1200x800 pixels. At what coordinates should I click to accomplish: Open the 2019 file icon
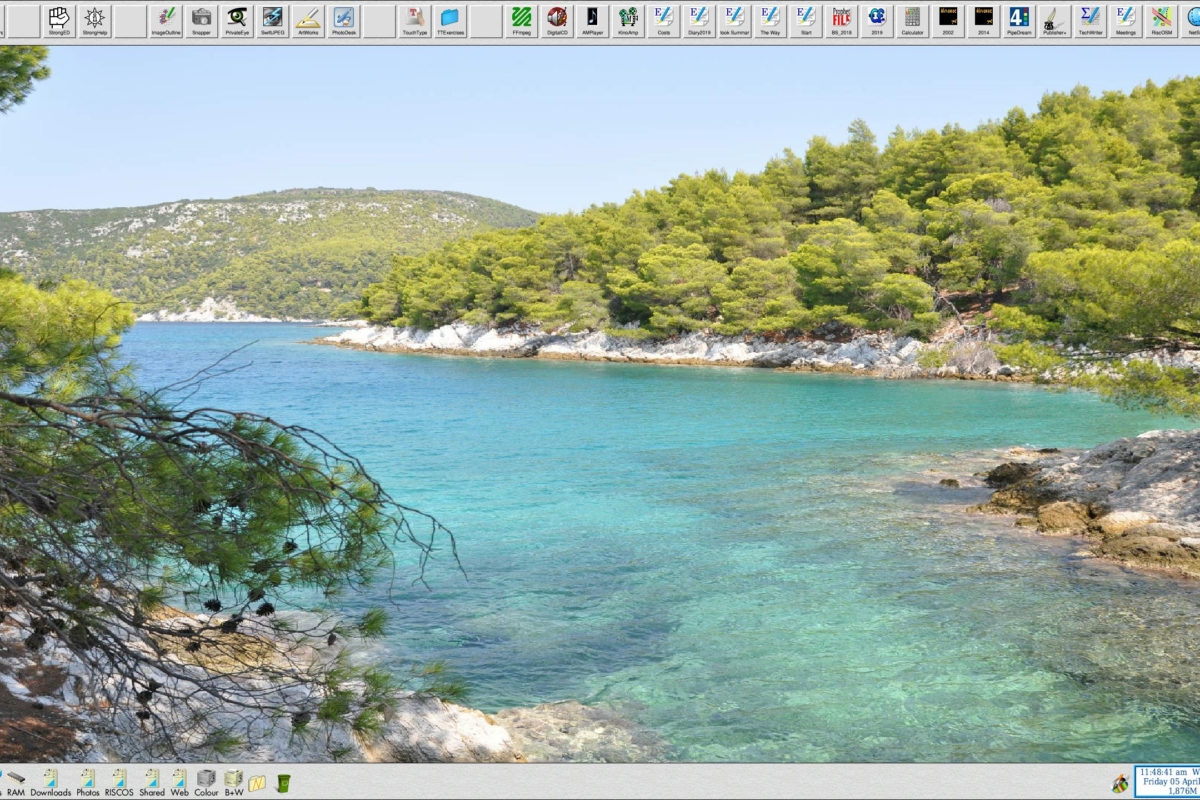pos(877,21)
